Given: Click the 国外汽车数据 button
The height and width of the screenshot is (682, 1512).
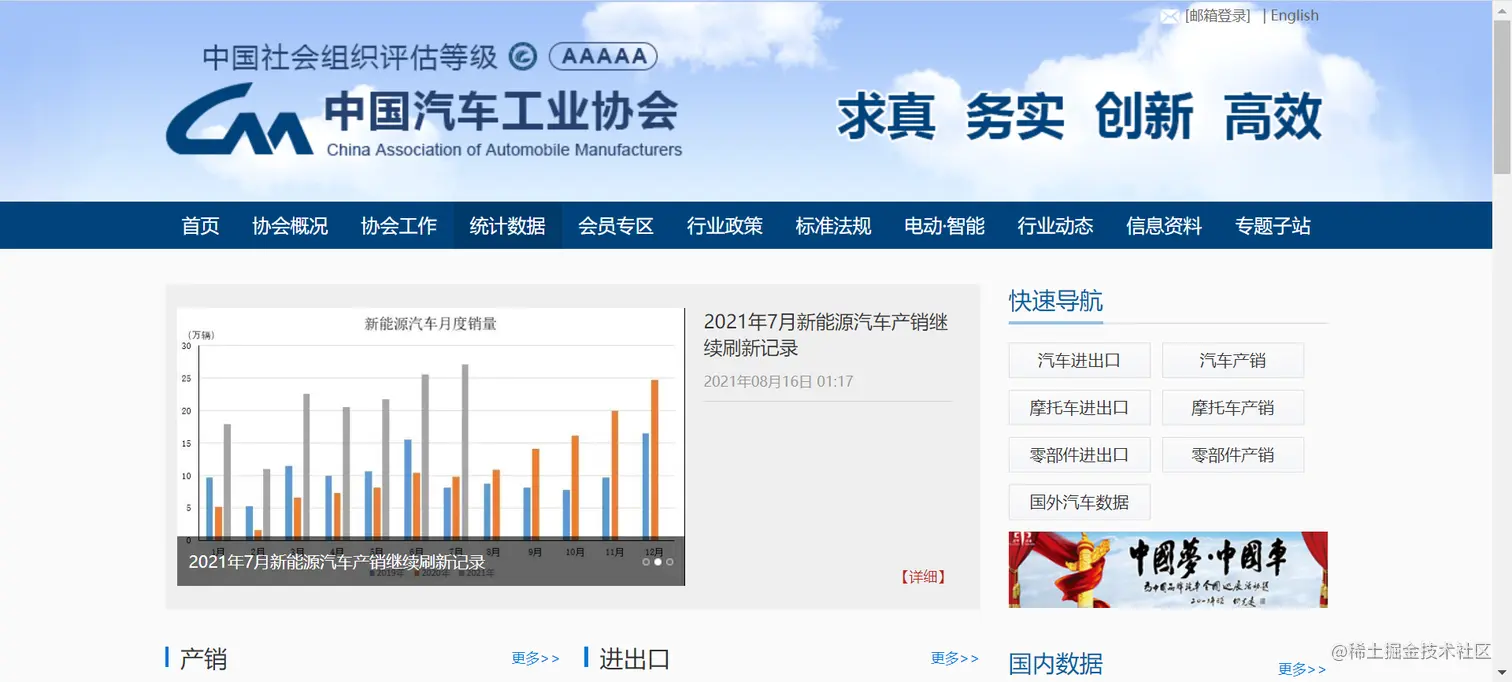Looking at the screenshot, I should click(1079, 501).
